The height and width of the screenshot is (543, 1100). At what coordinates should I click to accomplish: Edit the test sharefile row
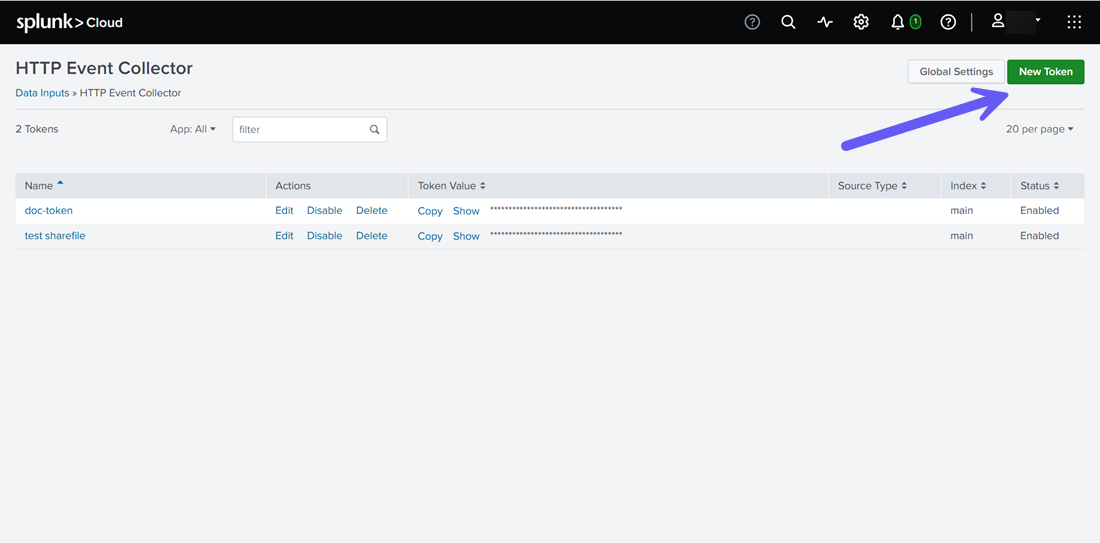284,236
